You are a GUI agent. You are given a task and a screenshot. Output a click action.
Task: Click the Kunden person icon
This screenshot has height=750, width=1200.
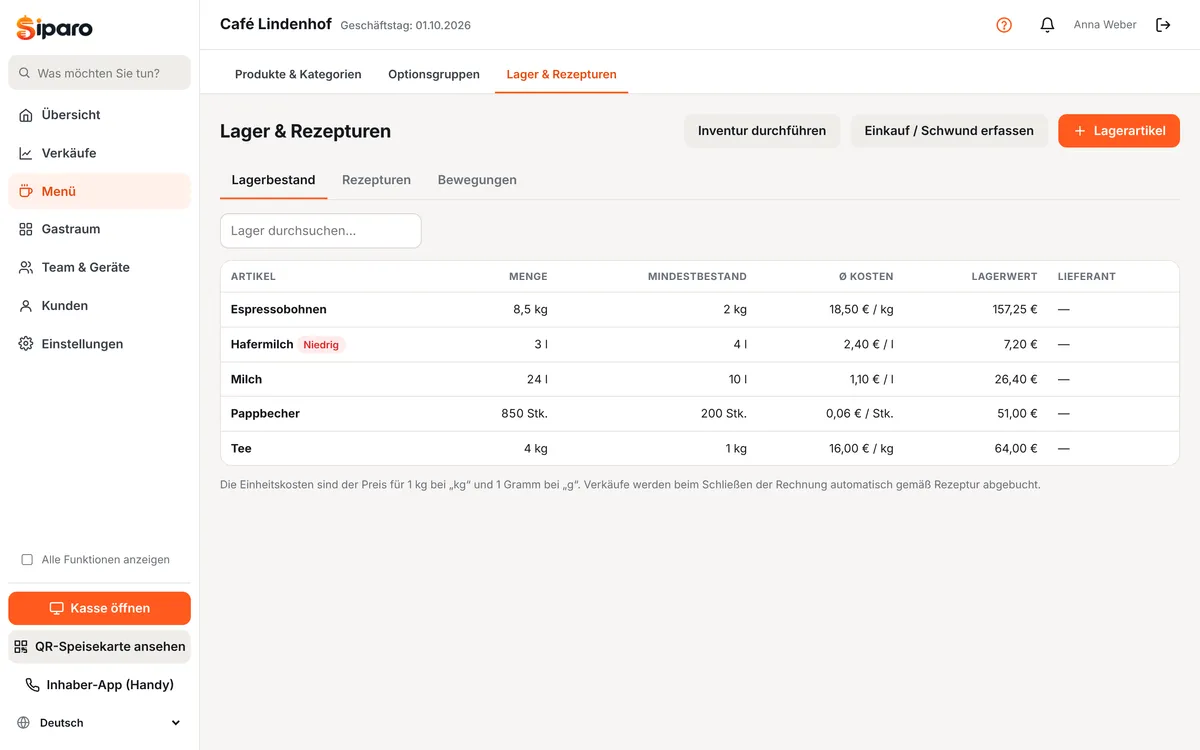pyautogui.click(x=26, y=306)
